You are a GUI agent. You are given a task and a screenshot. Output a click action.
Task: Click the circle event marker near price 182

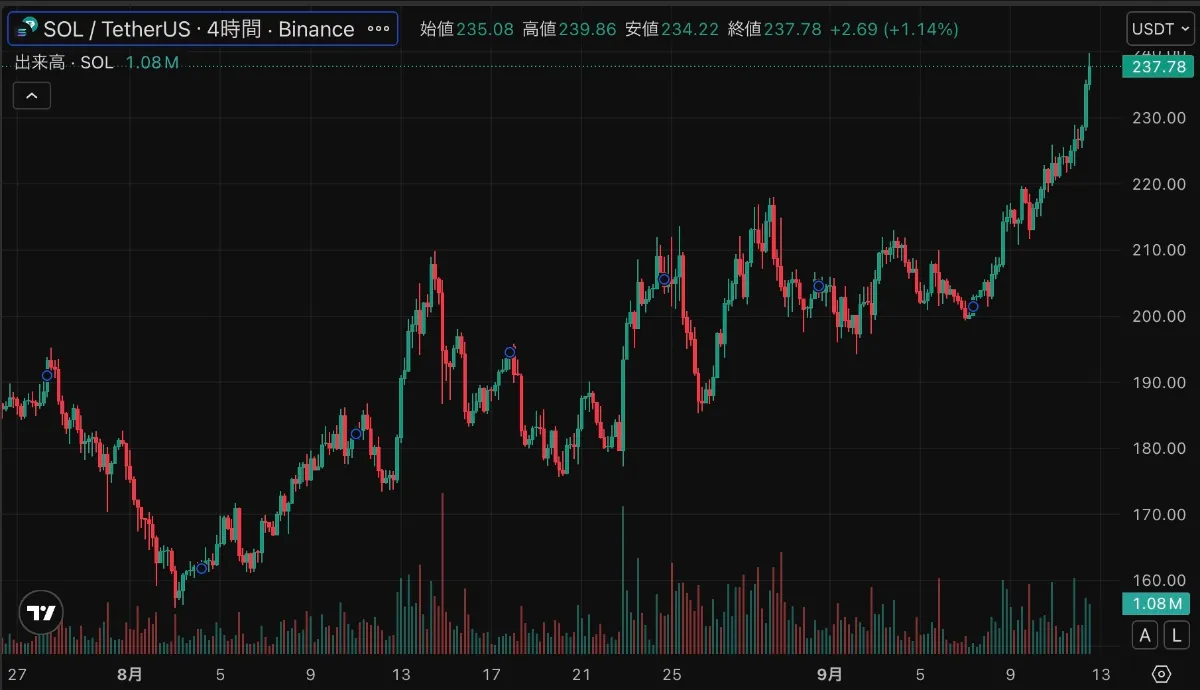coord(356,434)
